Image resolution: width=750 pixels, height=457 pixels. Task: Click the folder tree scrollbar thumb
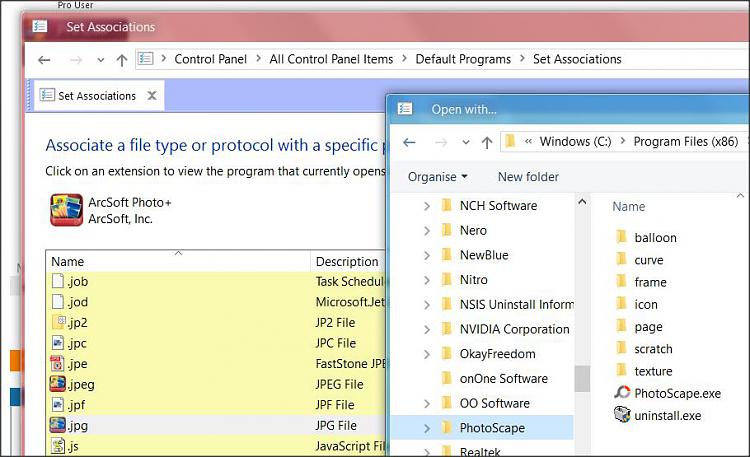[x=582, y=379]
